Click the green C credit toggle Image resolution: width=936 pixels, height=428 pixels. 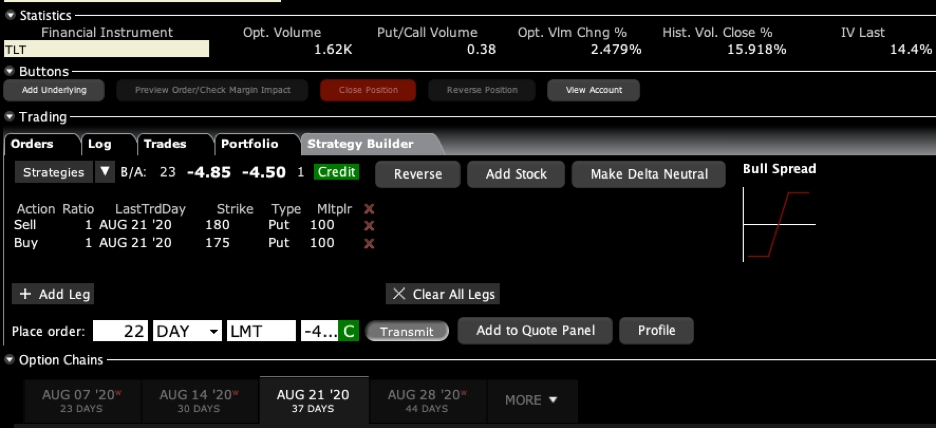click(x=348, y=331)
